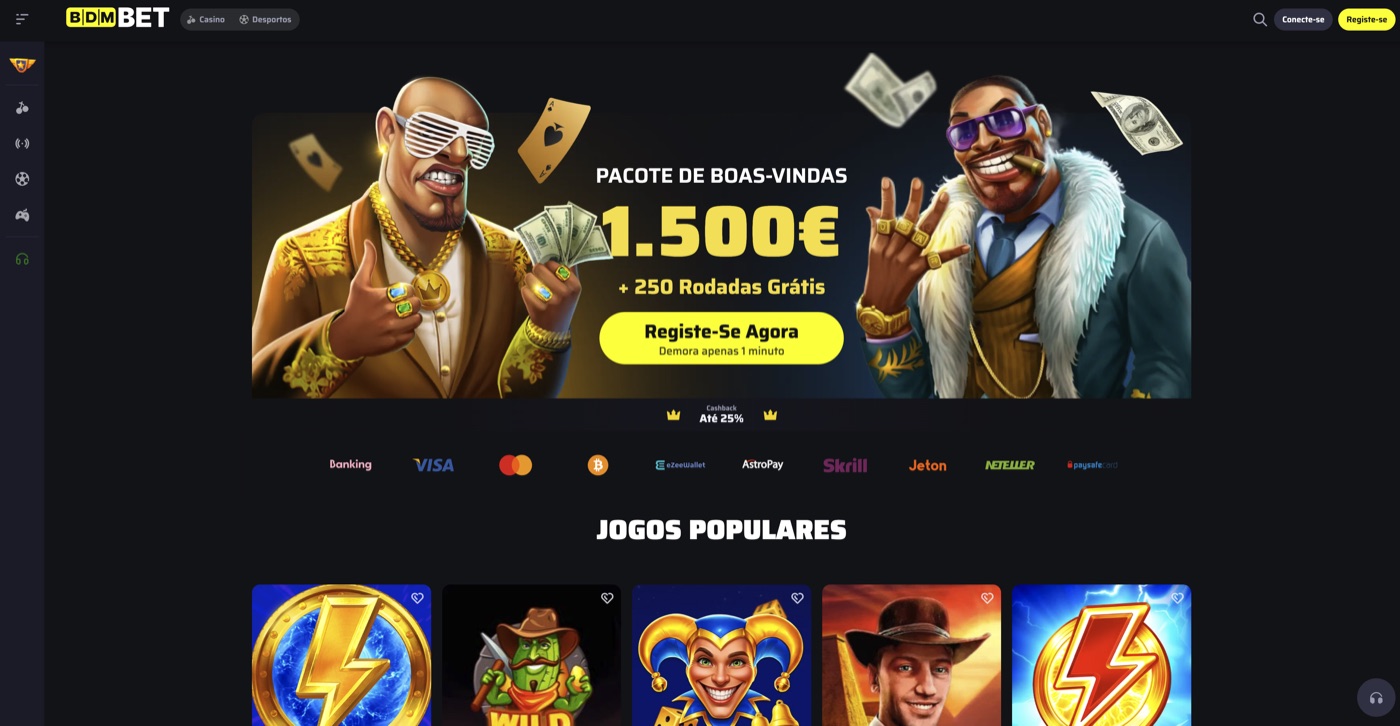Screen dimensions: 1400x726
Task: Favorite the jester game with heart icon
Action: [x=797, y=598]
